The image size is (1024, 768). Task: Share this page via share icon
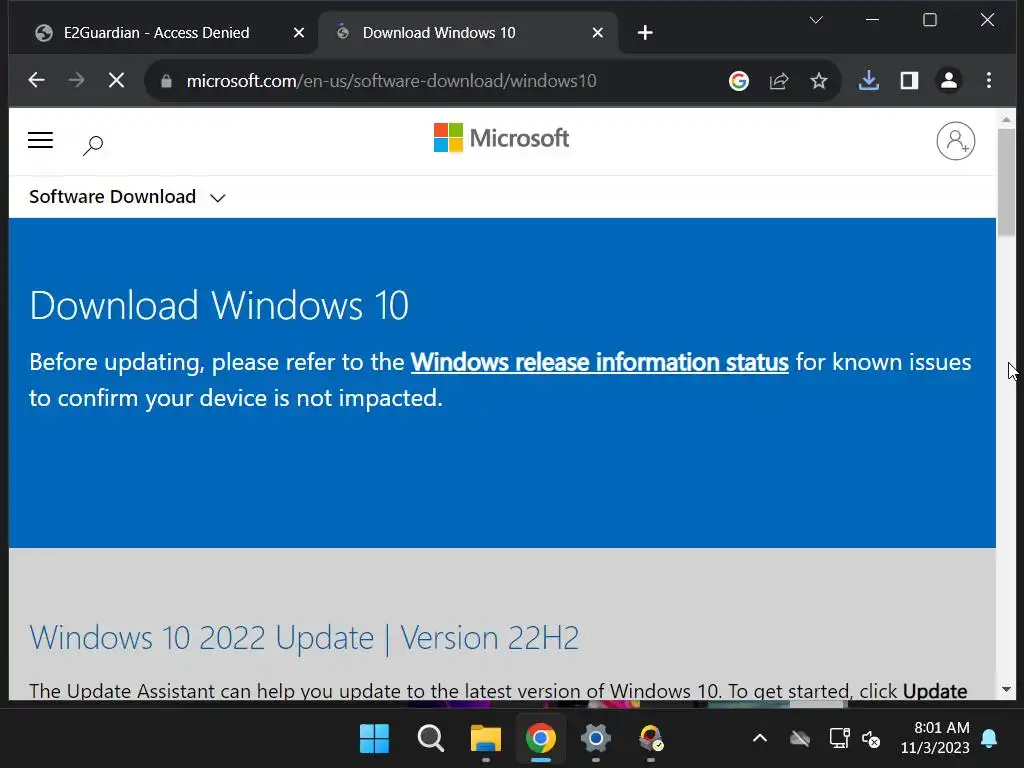coord(778,81)
